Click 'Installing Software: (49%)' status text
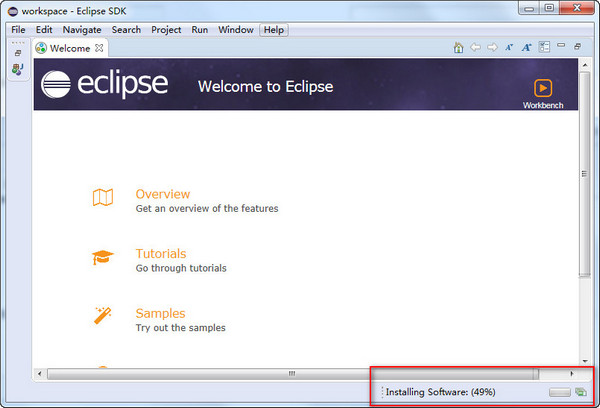The width and height of the screenshot is (600, 408). point(440,392)
